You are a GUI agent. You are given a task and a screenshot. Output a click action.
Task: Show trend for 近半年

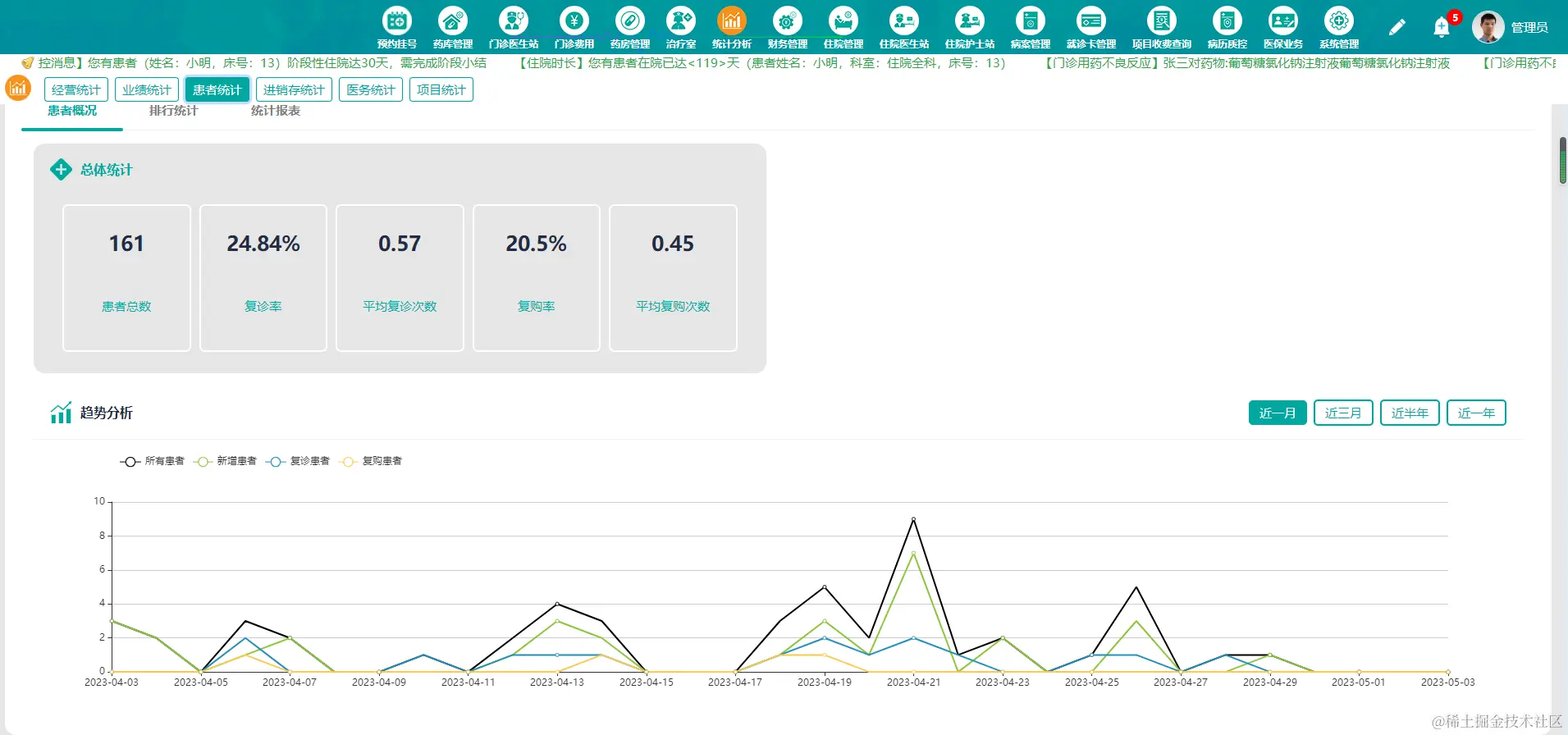1410,413
